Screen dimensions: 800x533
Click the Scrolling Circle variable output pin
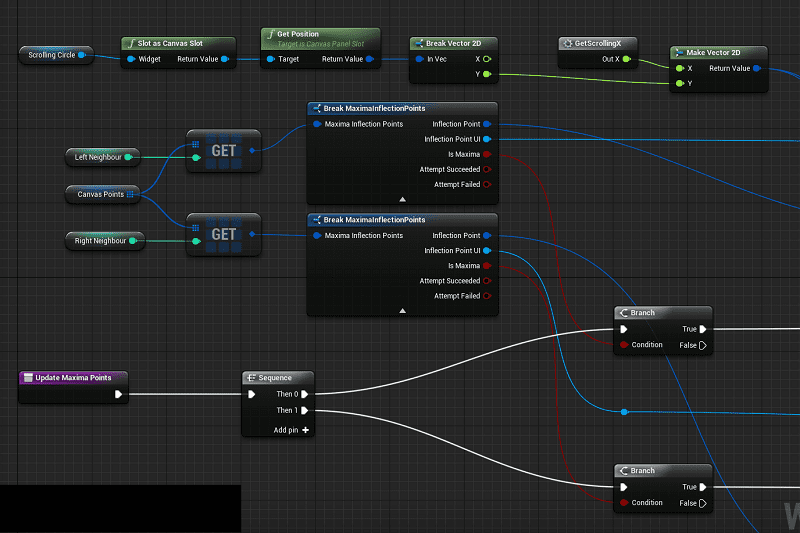[82, 55]
